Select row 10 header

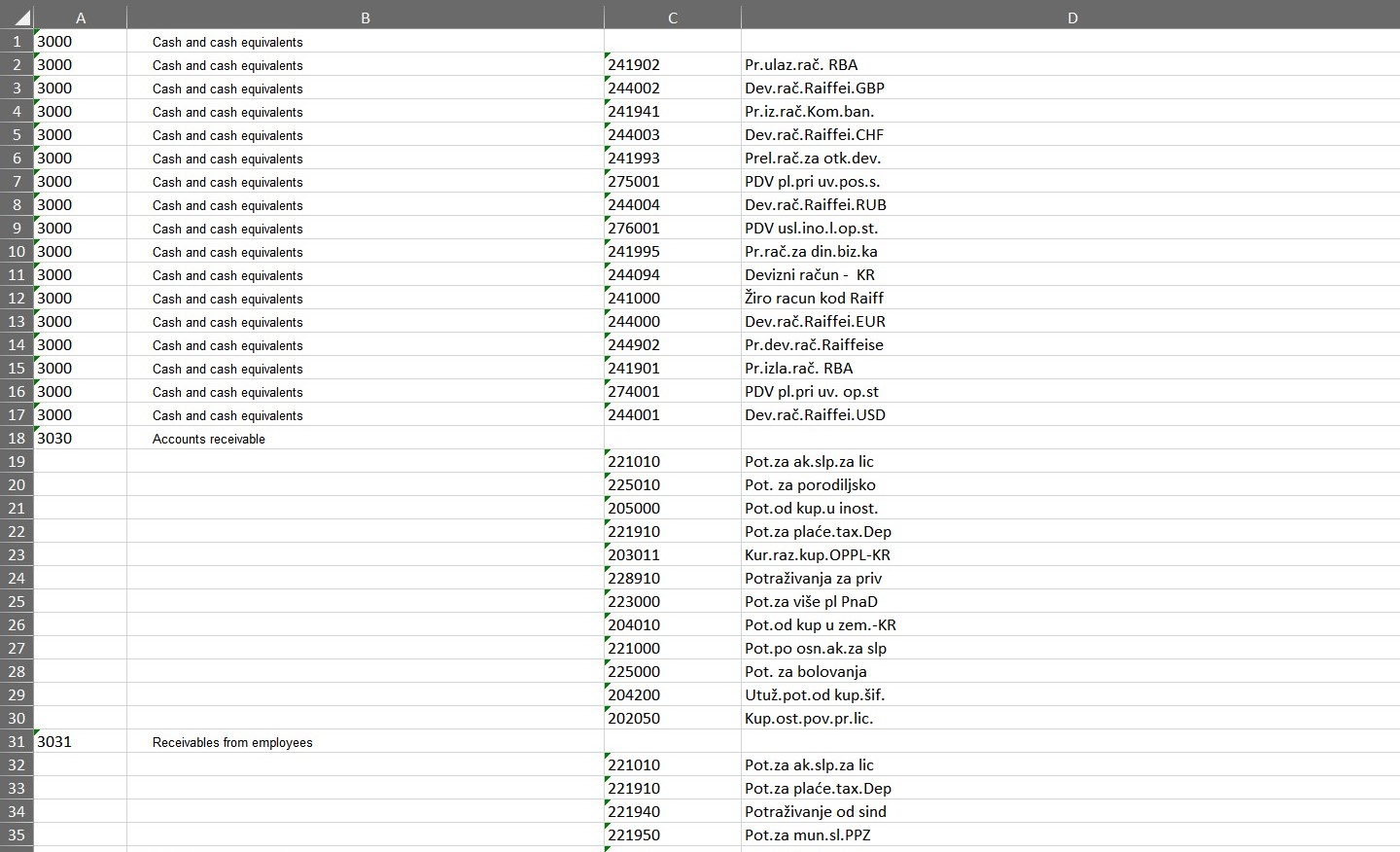(17, 251)
